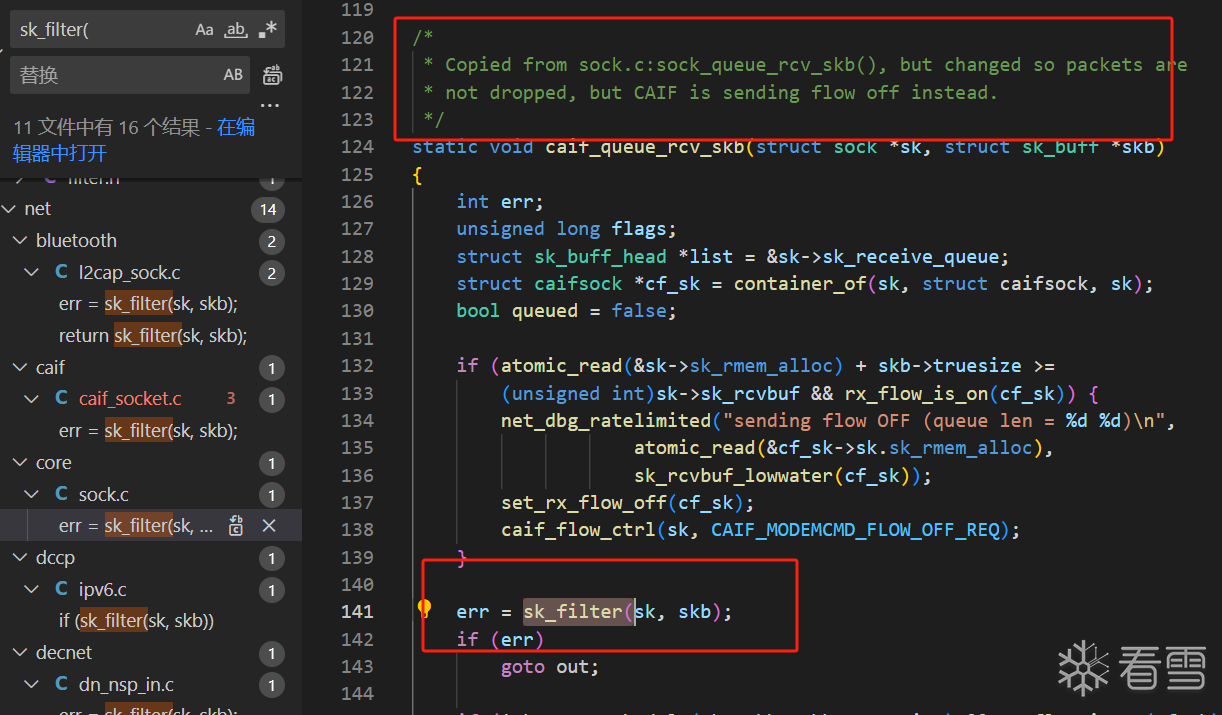Open the dn_nsp_in.c result file
1222x715 pixels.
click(x=126, y=685)
